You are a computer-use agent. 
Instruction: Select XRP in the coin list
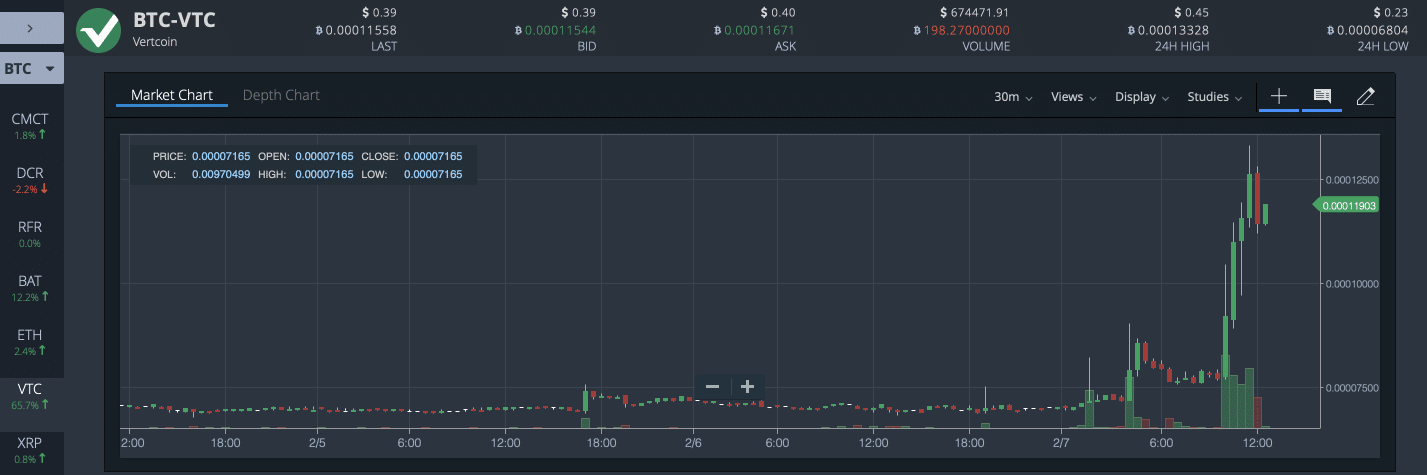click(30, 449)
